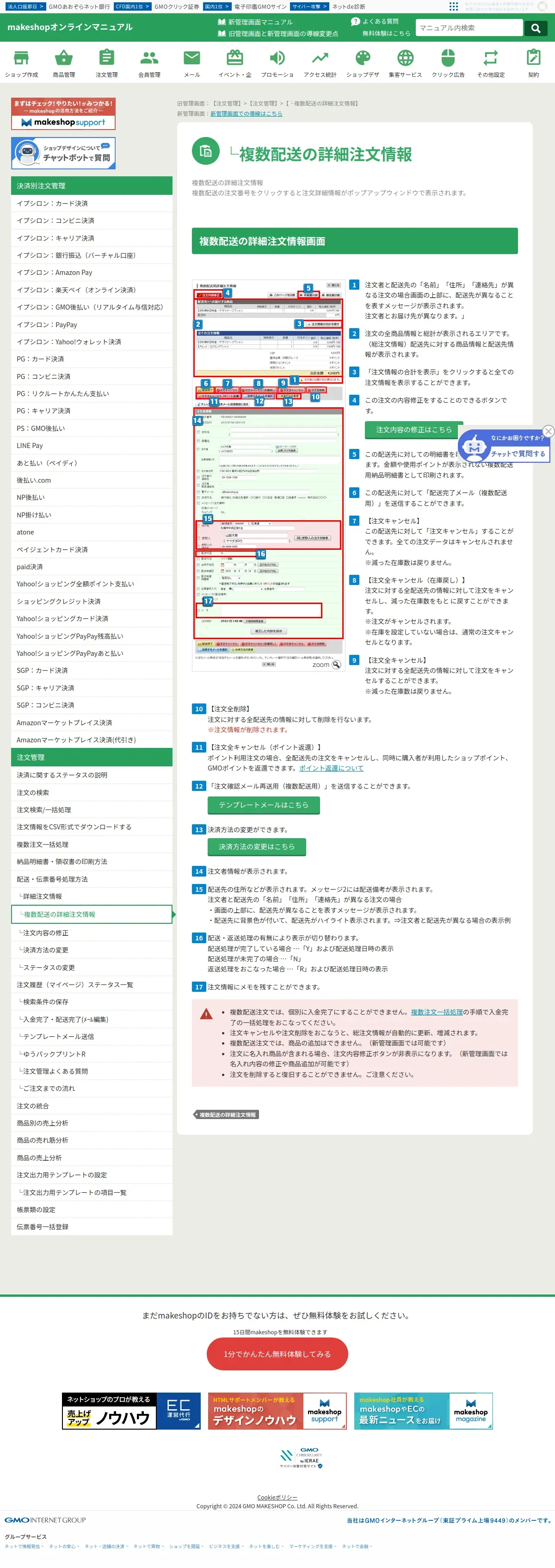Click 新管理画面での導線はこちら link

click(246, 114)
